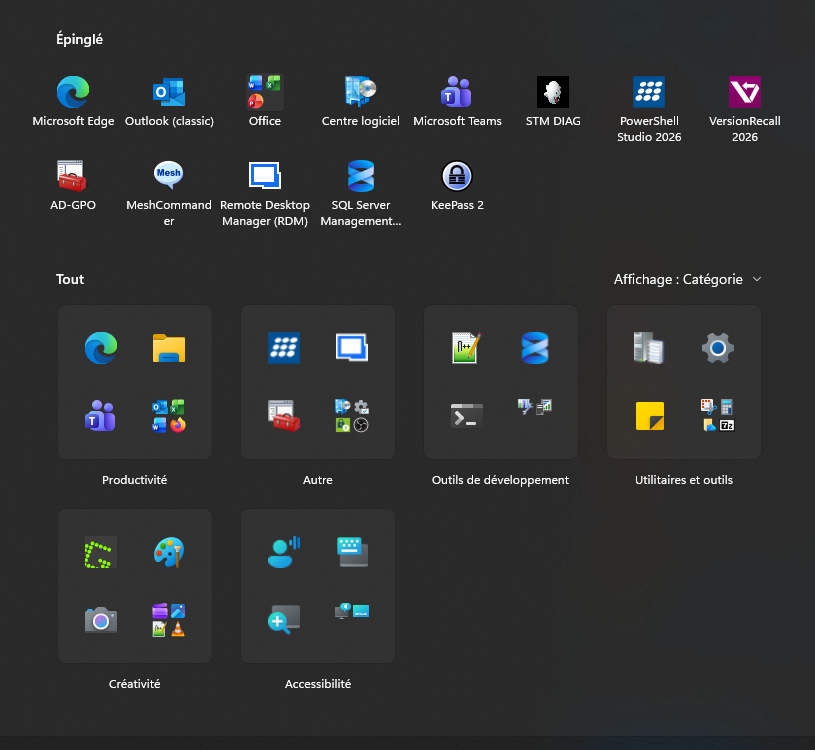Launch KeePass 2

[457, 186]
